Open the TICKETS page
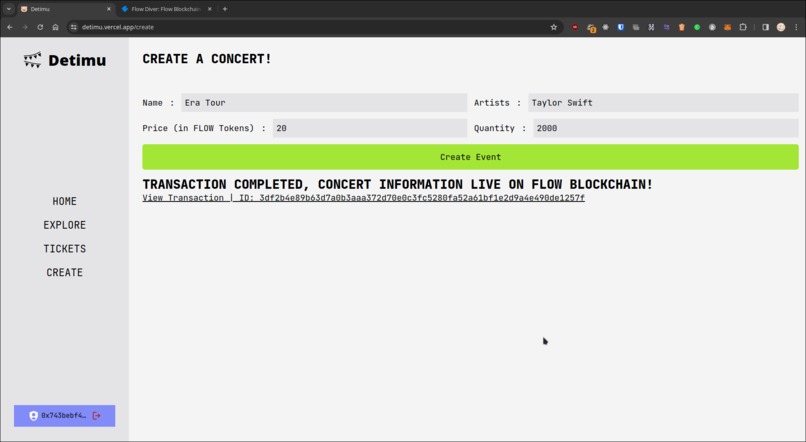This screenshot has width=806, height=442. coord(65,249)
